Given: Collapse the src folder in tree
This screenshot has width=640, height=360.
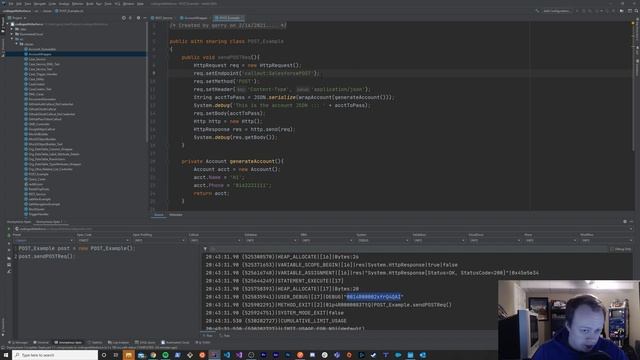Looking at the screenshot, I should 12,39.
